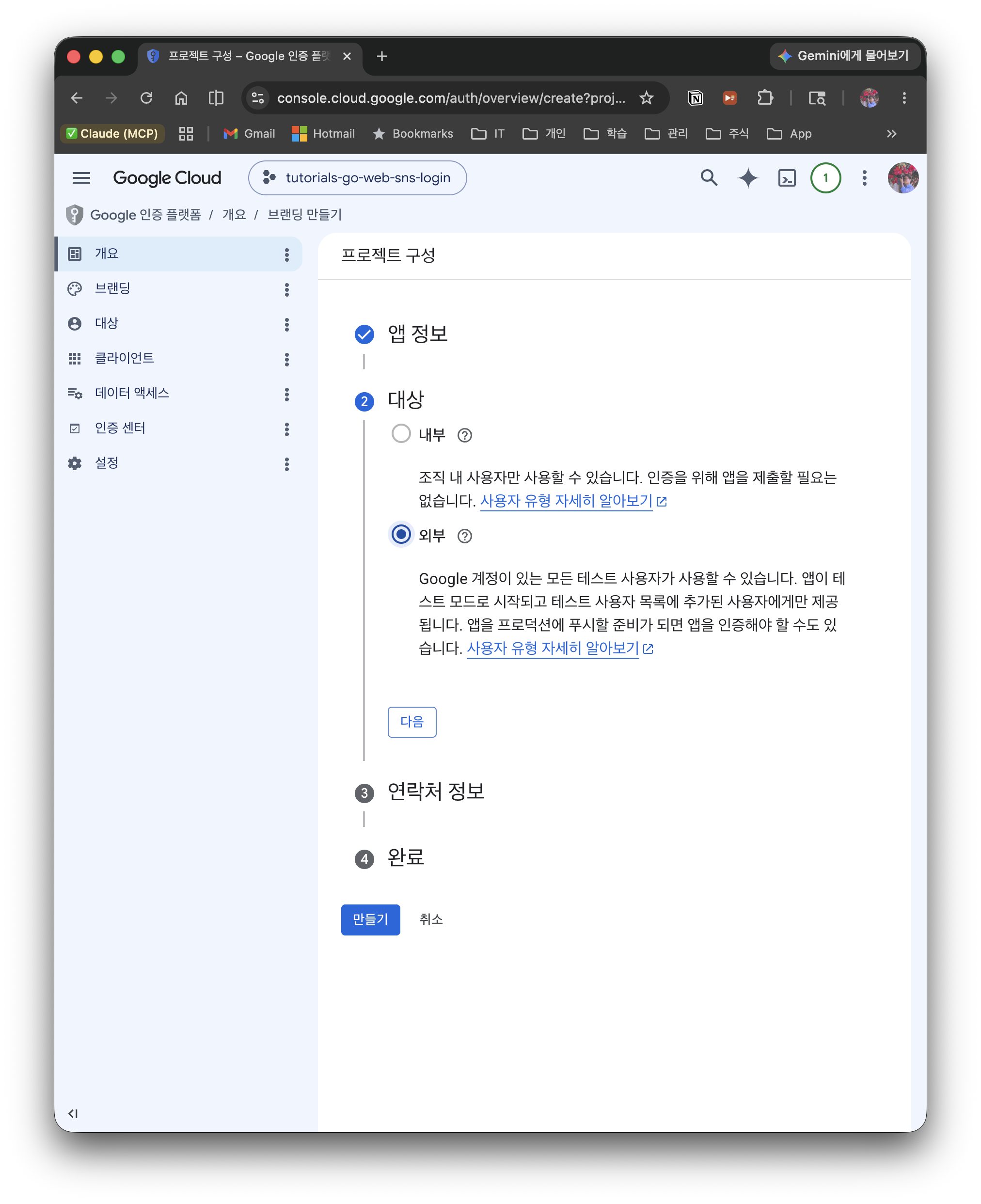This screenshot has width=981, height=1204.
Task: Open the Google Cloud search icon
Action: click(x=709, y=178)
